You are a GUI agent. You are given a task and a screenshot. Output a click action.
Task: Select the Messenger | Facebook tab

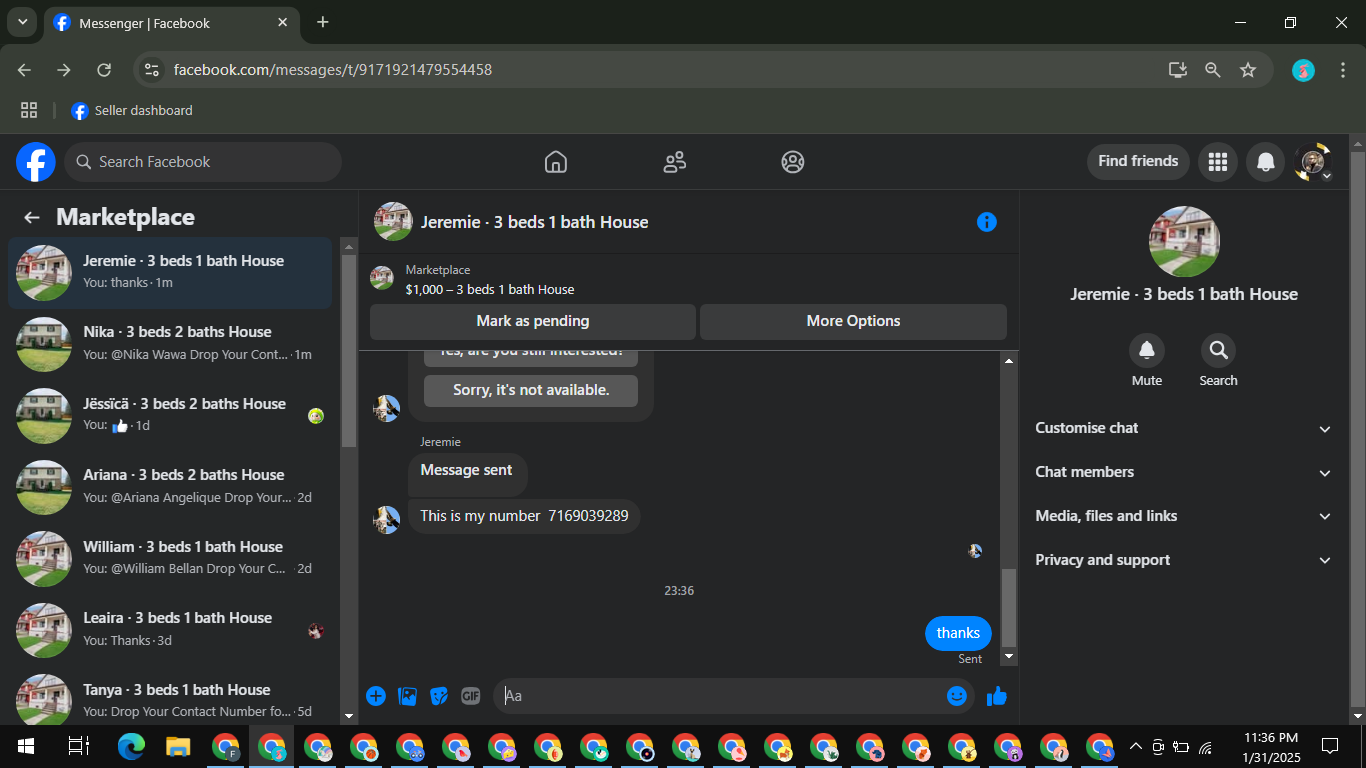(172, 23)
